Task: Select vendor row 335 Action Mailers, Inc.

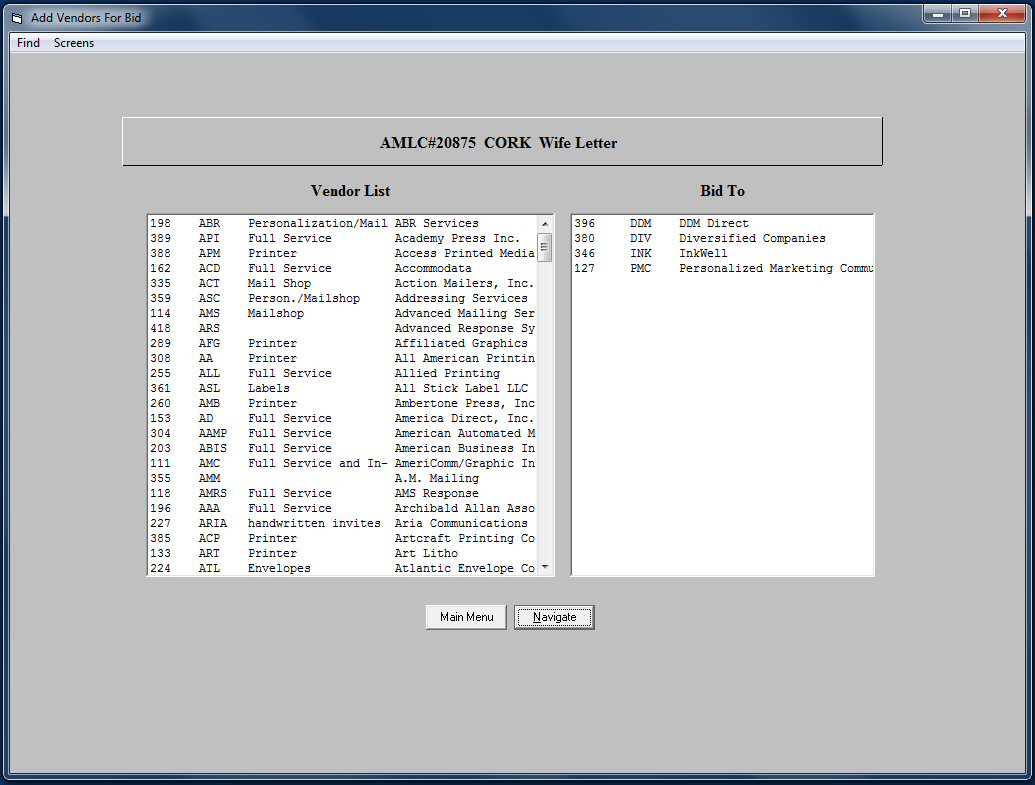Action: pos(343,283)
